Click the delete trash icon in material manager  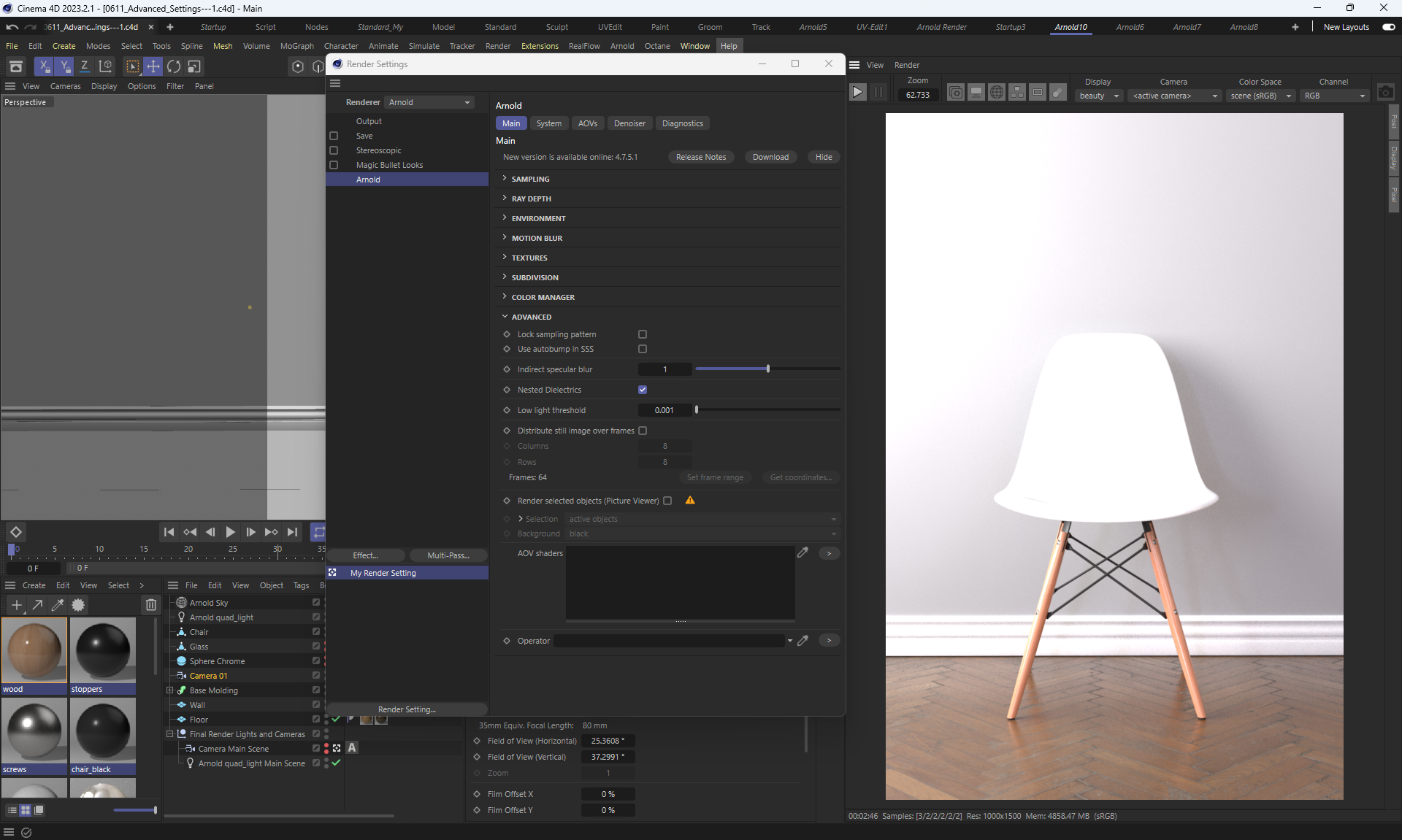pos(150,605)
